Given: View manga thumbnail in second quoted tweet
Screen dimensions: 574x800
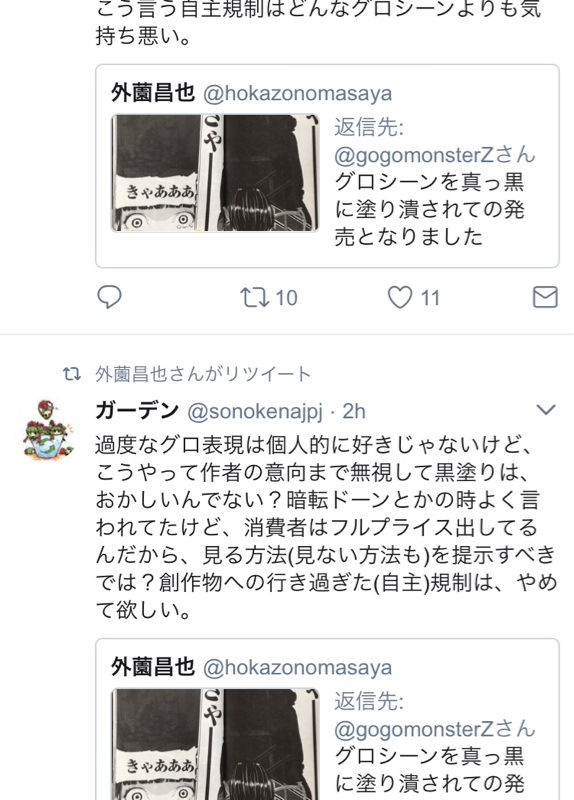Looking at the screenshot, I should 215,744.
